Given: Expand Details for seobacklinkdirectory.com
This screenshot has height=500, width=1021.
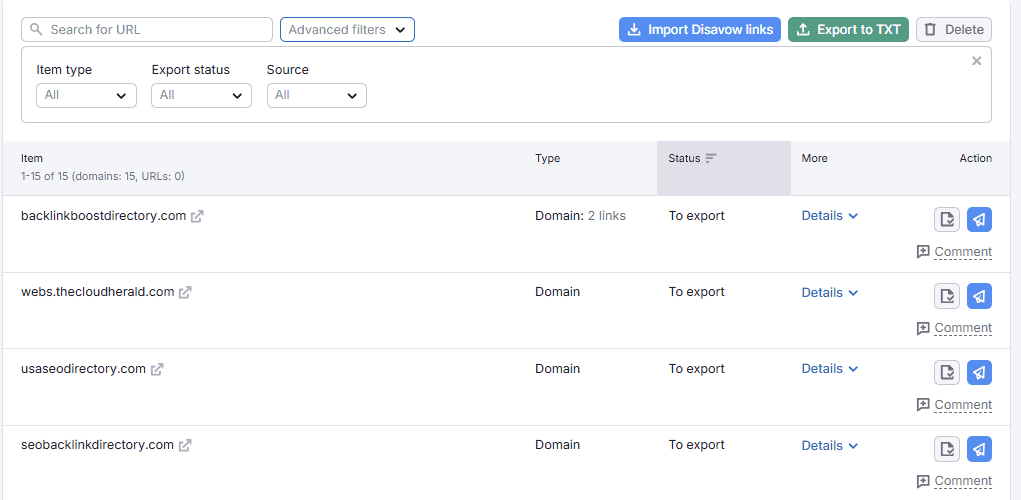Looking at the screenshot, I should pyautogui.click(x=829, y=446).
